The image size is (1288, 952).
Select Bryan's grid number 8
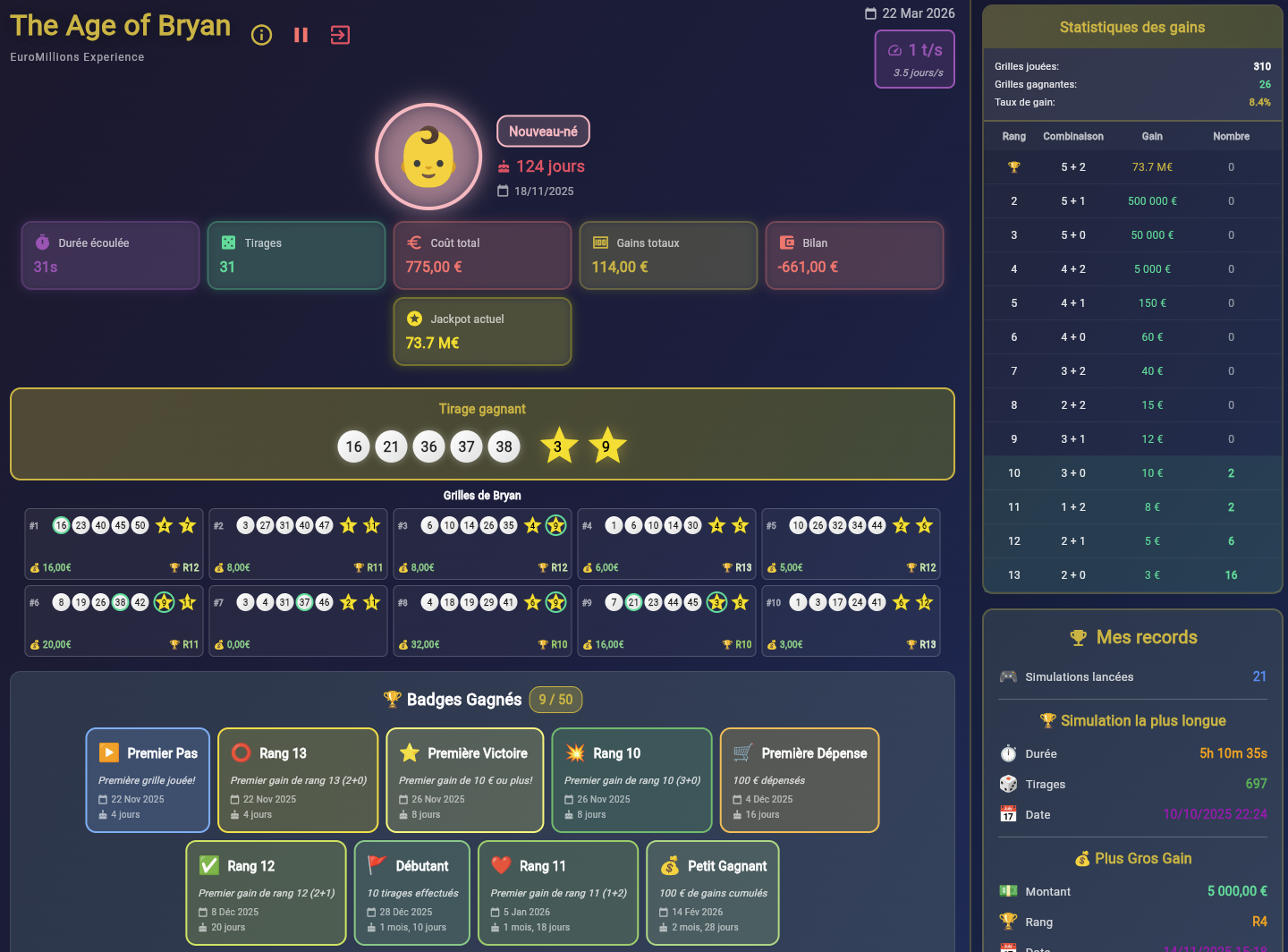[x=482, y=621]
